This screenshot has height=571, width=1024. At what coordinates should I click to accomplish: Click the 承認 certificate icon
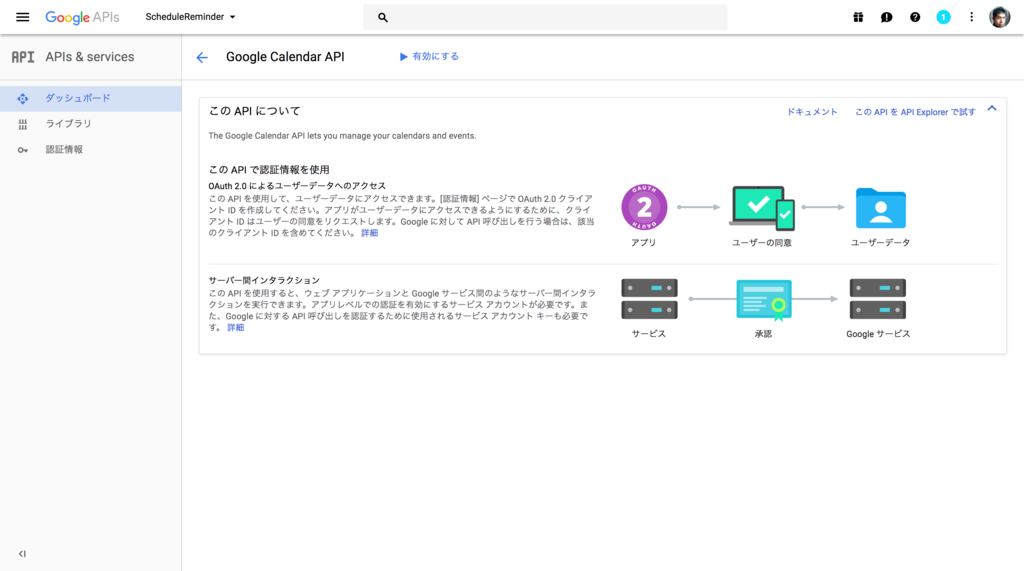pyautogui.click(x=764, y=300)
